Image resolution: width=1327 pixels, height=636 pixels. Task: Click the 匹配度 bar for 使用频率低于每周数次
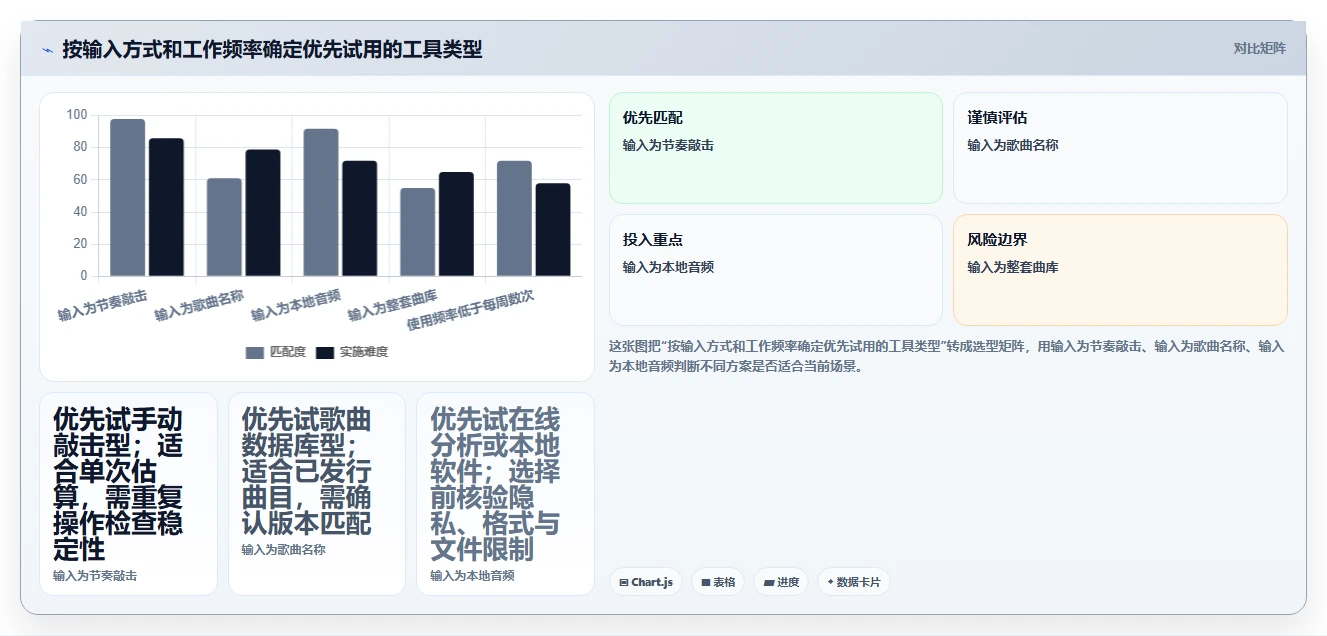pyautogui.click(x=514, y=219)
